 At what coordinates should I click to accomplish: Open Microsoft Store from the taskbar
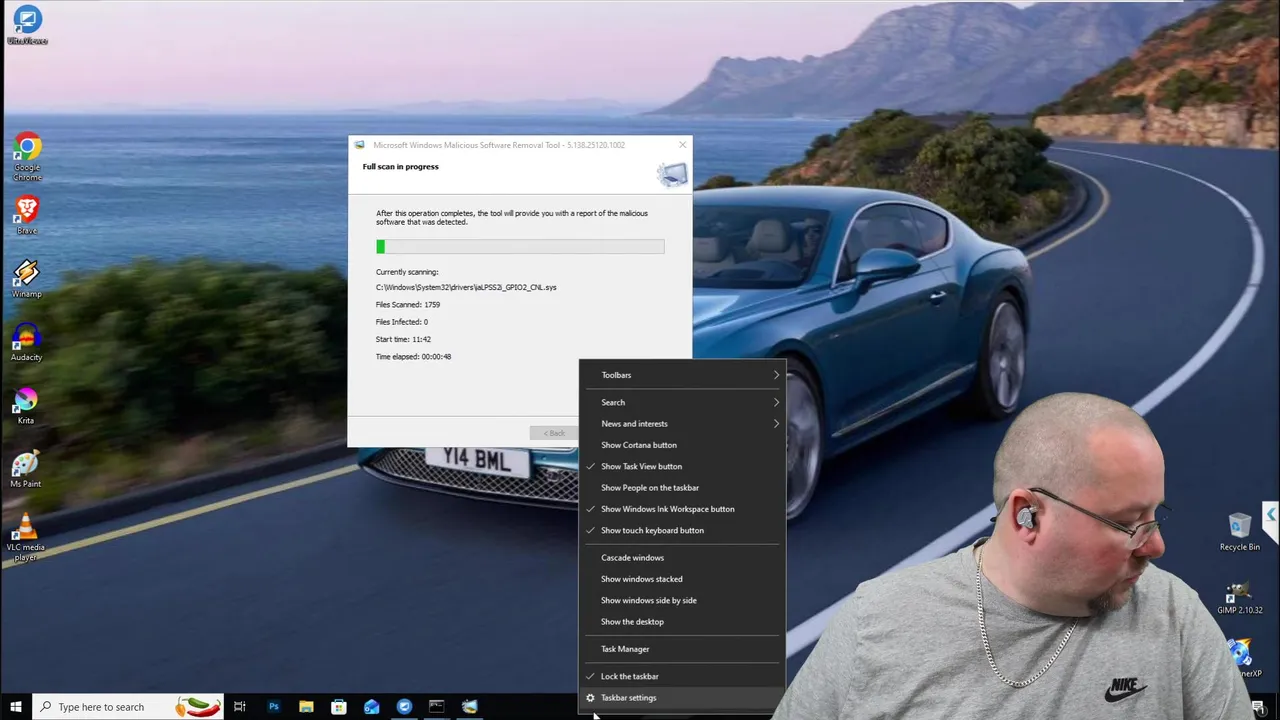(339, 707)
